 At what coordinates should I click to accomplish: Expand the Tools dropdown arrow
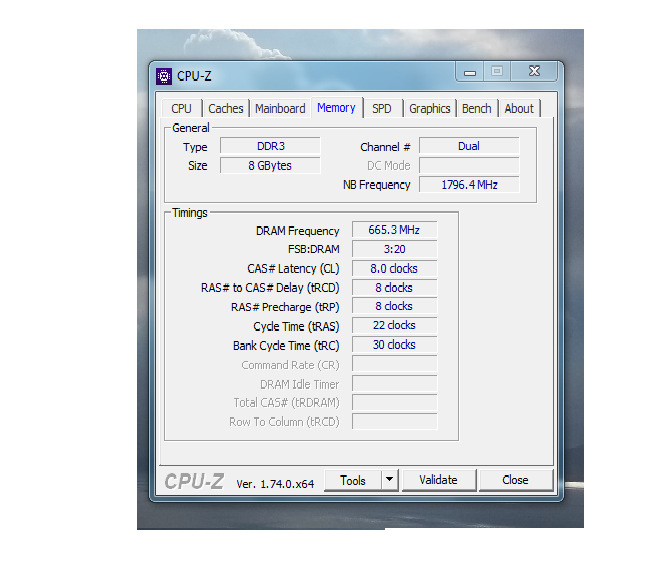[390, 480]
